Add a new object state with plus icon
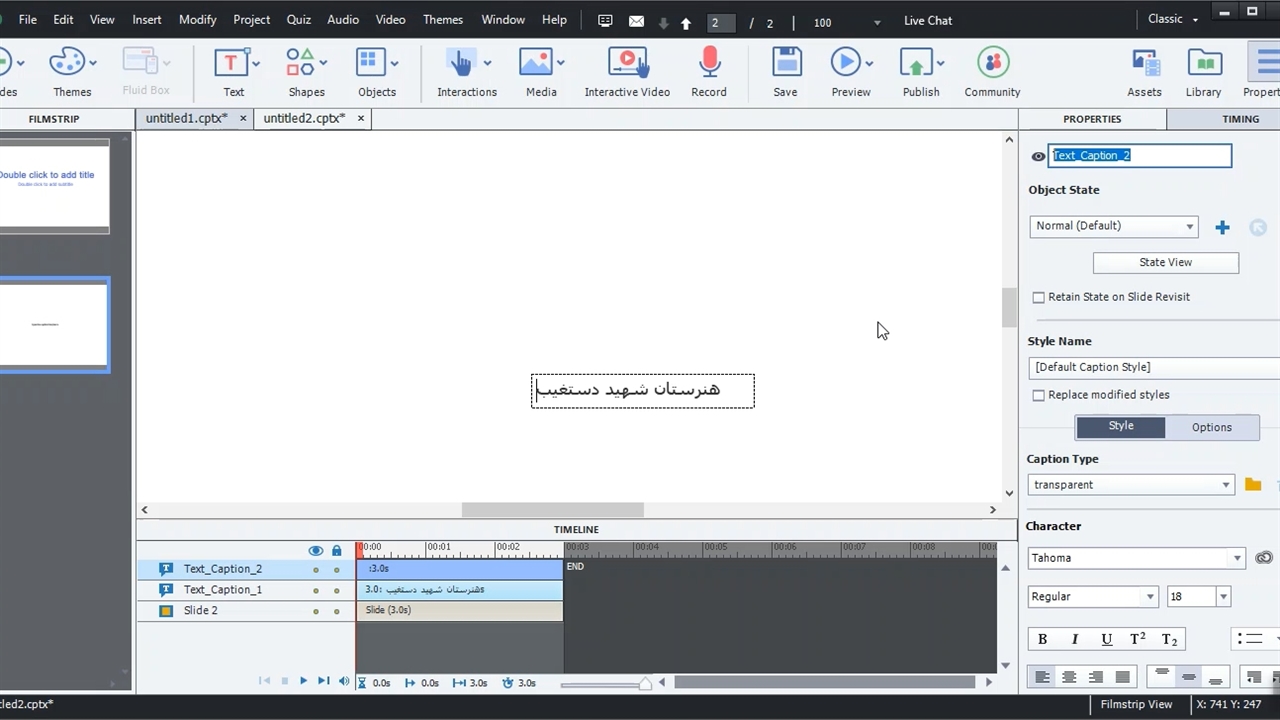Image resolution: width=1280 pixels, height=720 pixels. [1222, 227]
